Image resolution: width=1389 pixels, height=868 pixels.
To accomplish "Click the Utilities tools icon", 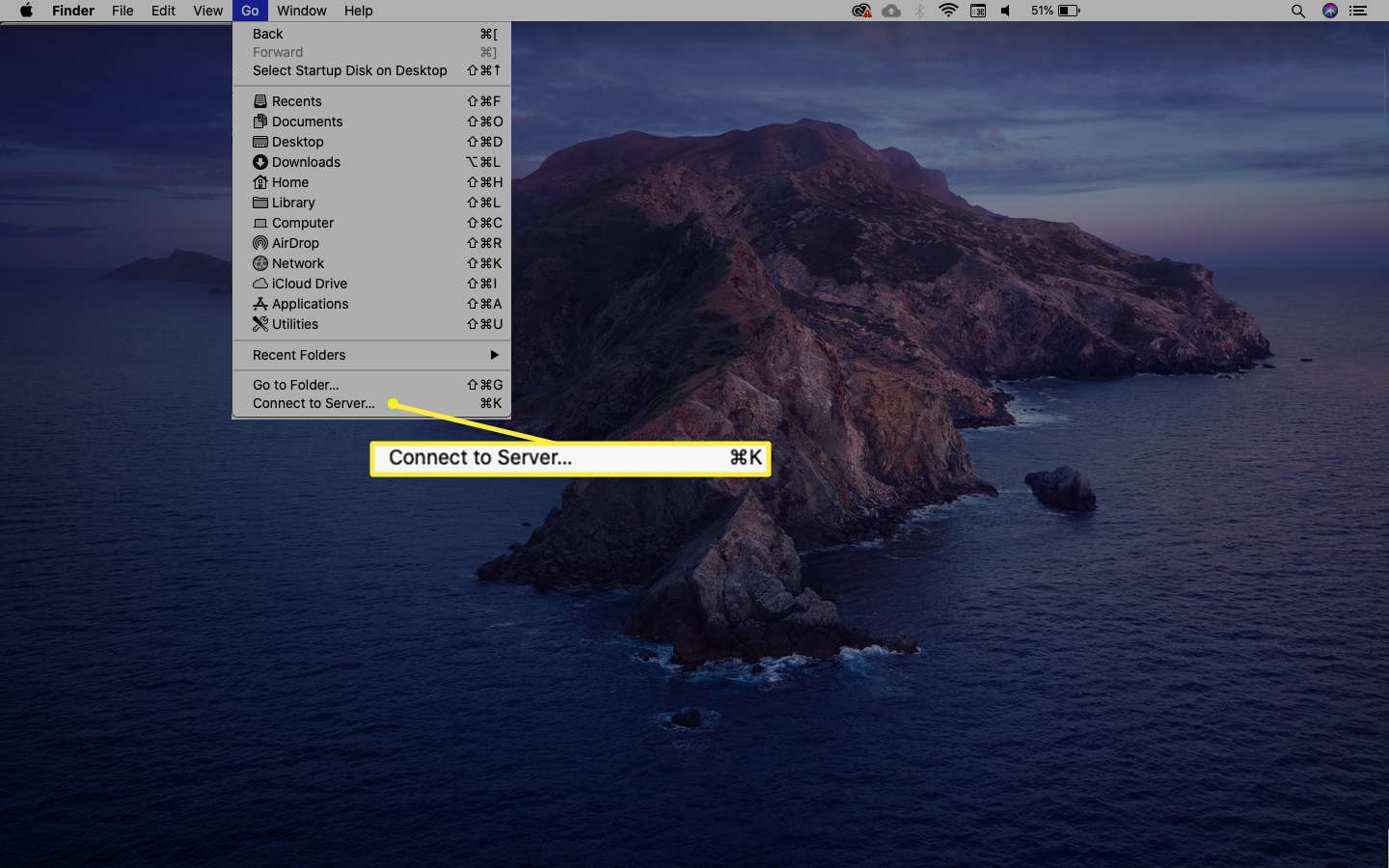I will [x=259, y=324].
